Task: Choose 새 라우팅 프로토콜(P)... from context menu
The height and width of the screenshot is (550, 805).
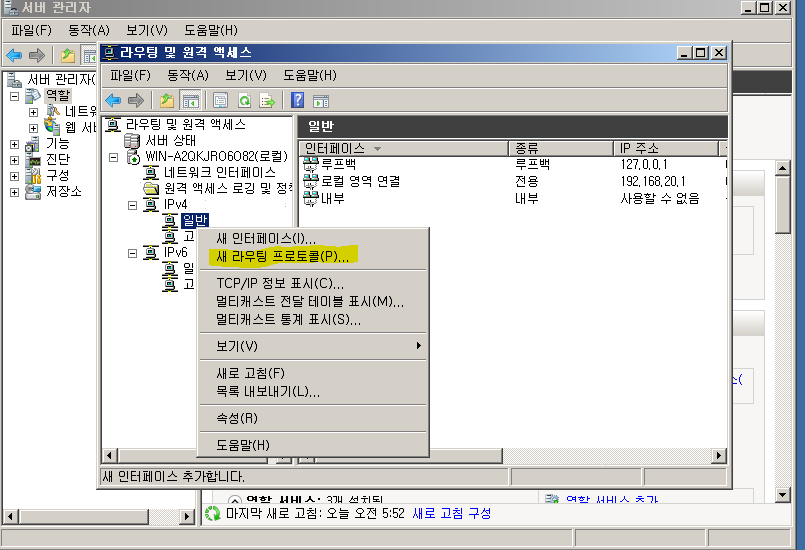Action: 313,256
